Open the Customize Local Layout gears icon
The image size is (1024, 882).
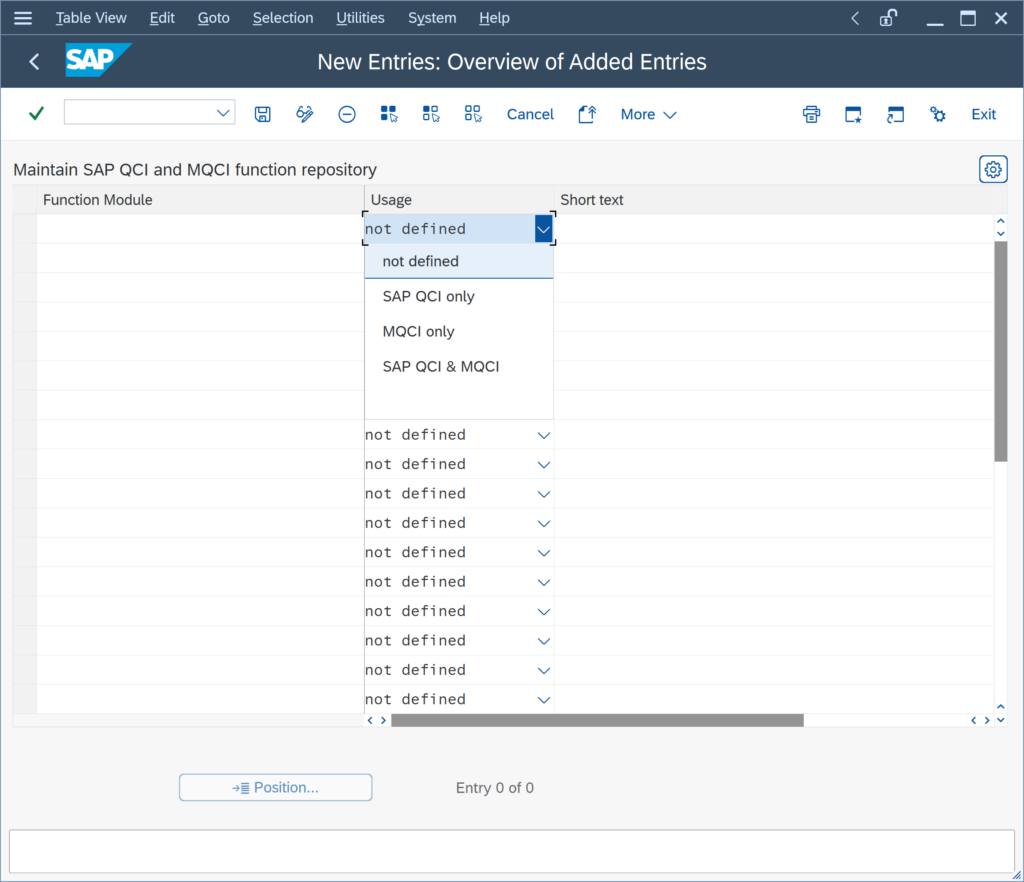(x=937, y=114)
